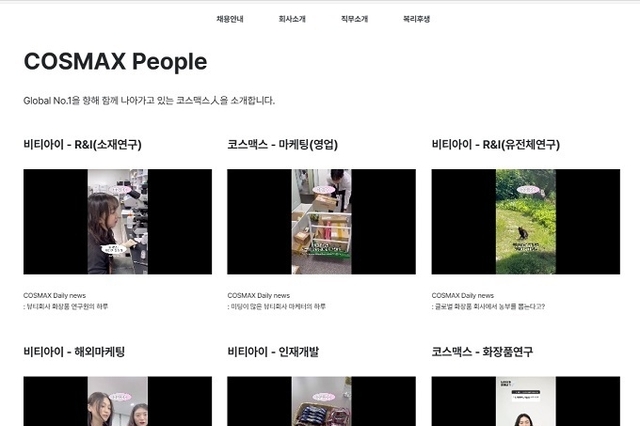Screen dimensions: 640x426
Task: Click the 비티아이 - R&I(유전체연구) heading
Action: pyautogui.click(x=496, y=144)
